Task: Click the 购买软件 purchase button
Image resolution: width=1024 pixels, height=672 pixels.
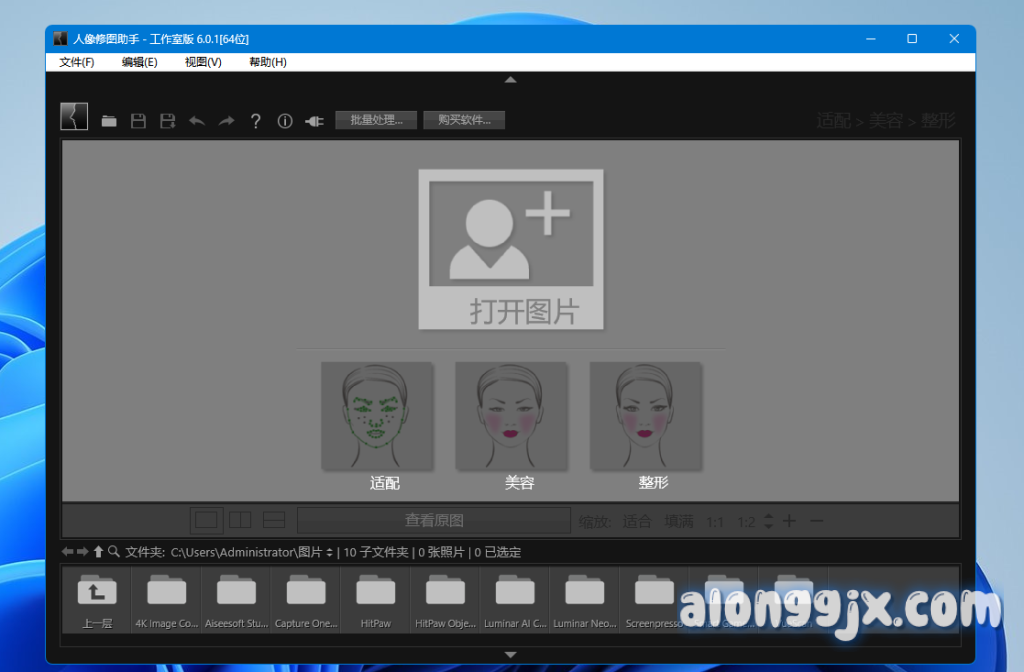Action: tap(464, 120)
